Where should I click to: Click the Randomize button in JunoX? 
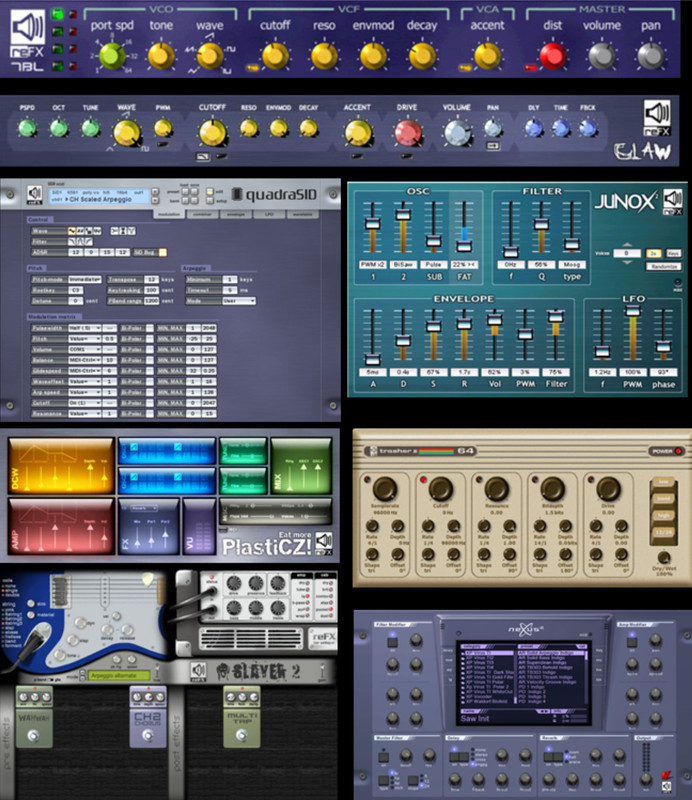[x=664, y=266]
